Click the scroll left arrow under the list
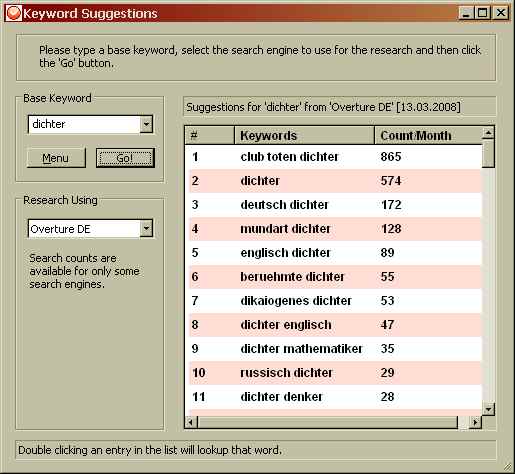The width and height of the screenshot is (515, 474). coord(191,422)
